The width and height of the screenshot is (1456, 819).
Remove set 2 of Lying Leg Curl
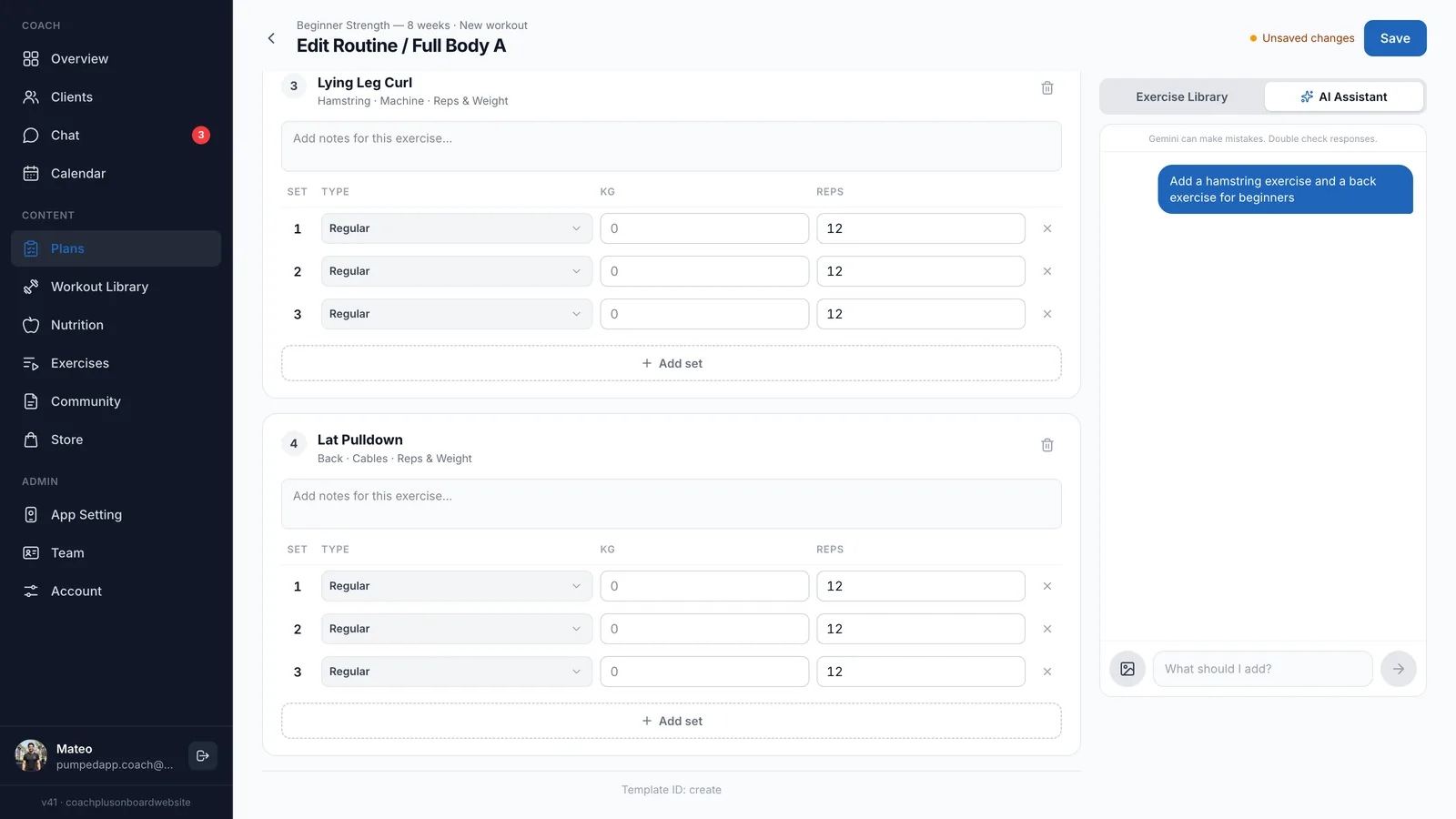click(1047, 271)
